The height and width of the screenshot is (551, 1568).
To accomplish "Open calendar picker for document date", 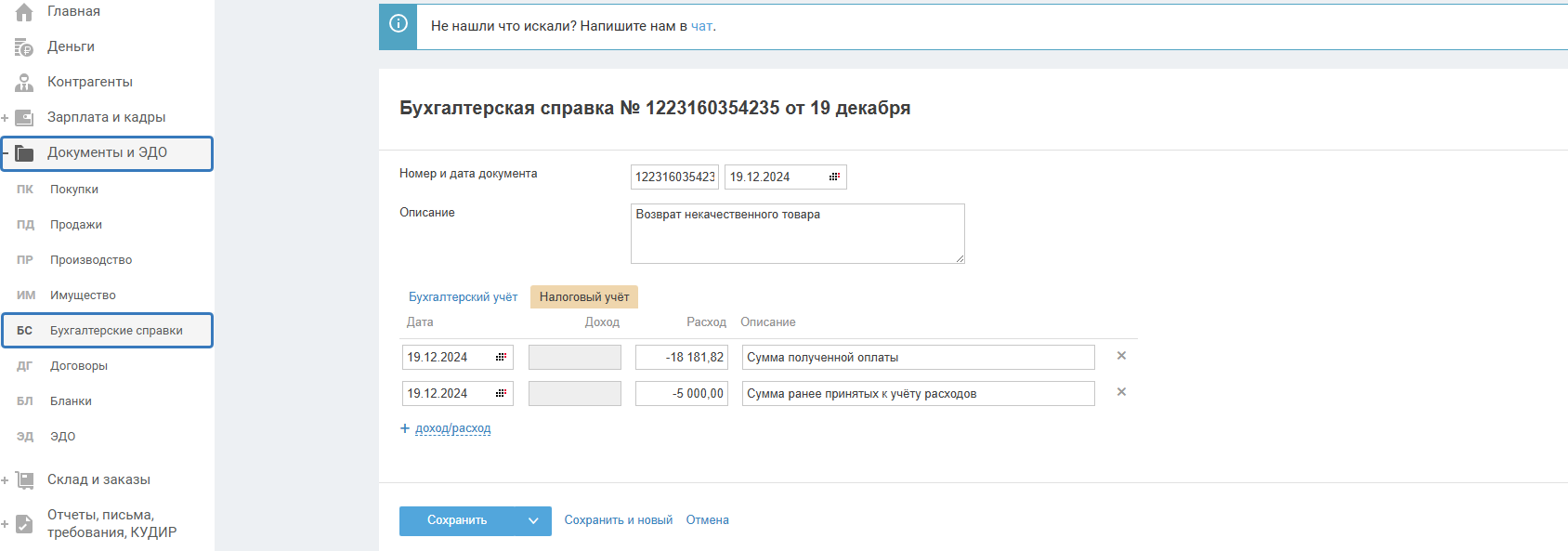I will tap(834, 177).
